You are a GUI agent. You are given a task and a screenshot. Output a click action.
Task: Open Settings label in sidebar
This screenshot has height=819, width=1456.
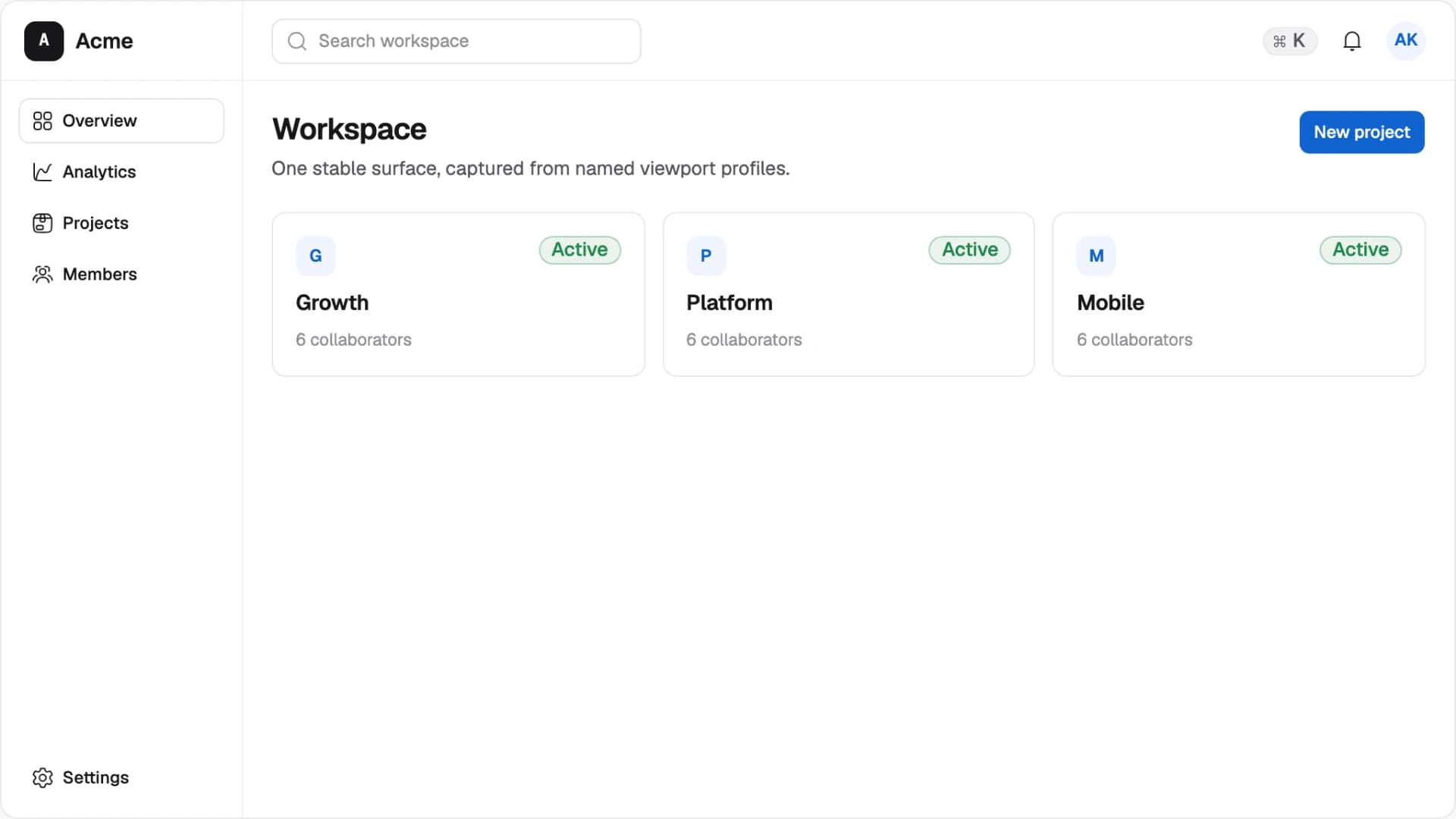point(96,777)
